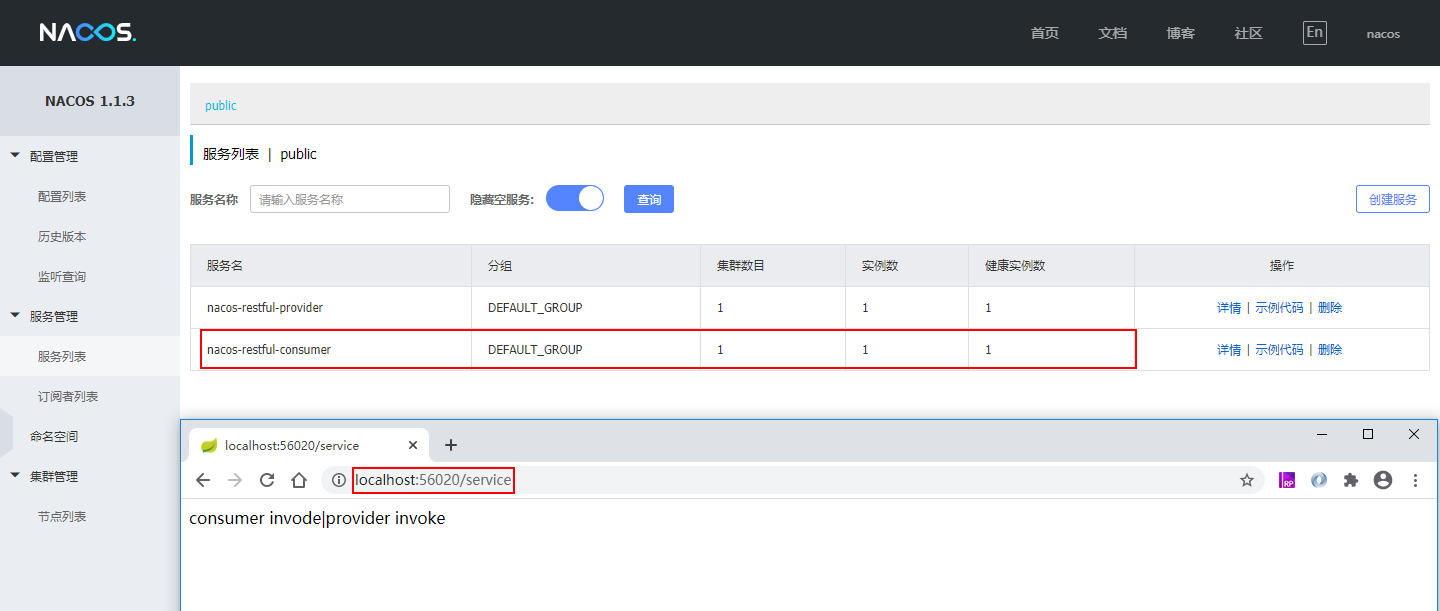Screen dimensions: 1440x611
Task: Select the public namespace link
Action: coord(221,105)
